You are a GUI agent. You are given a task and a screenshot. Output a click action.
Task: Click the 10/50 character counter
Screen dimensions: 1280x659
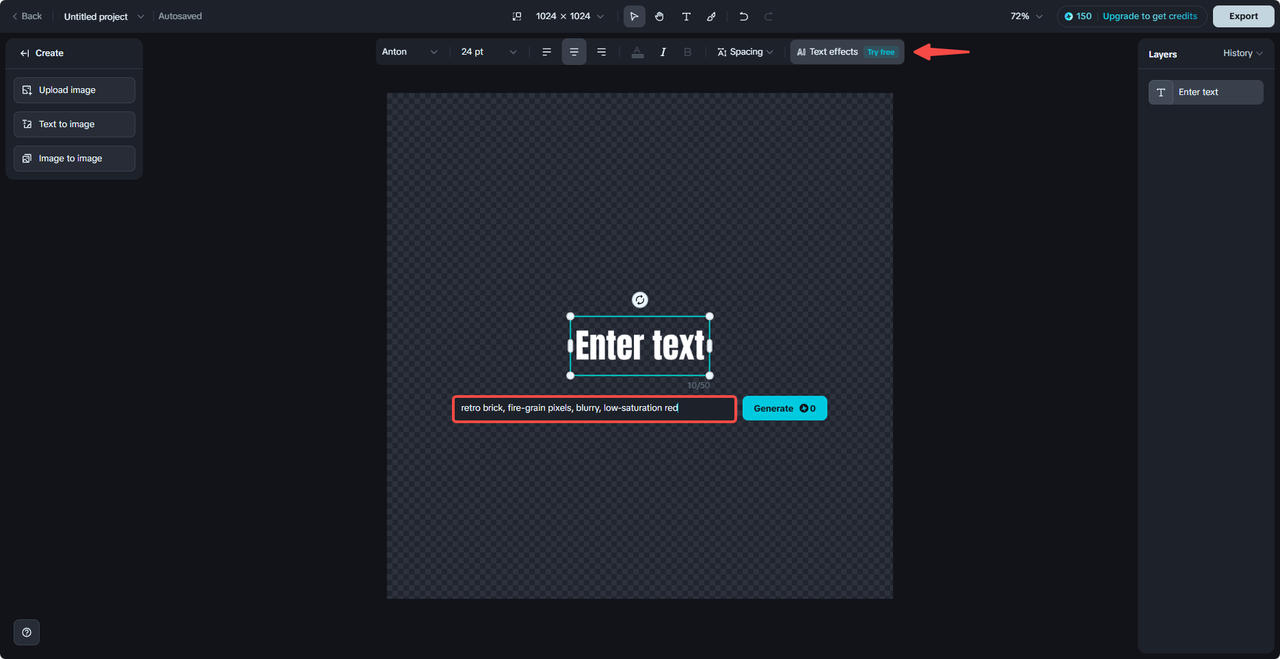(698, 385)
